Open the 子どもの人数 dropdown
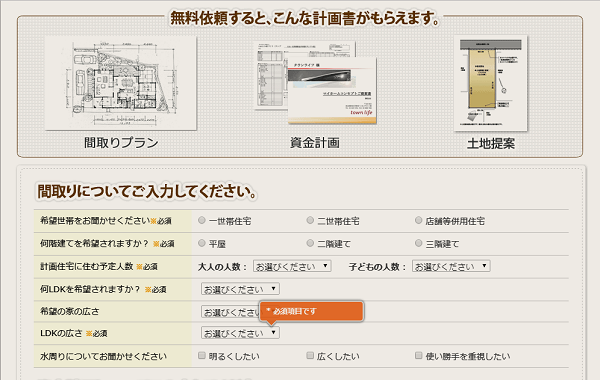The image size is (600, 380). tap(451, 266)
